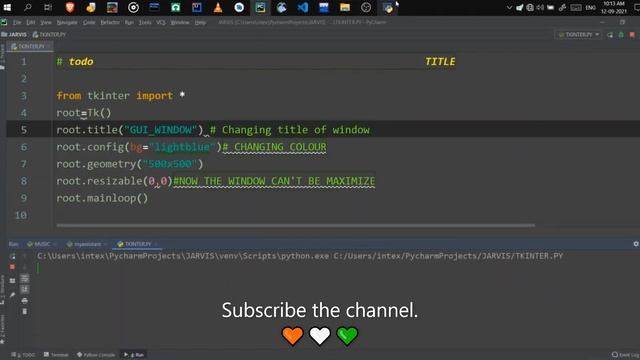Viewport: 640px width, 360px height.
Task: Click line number 7 in gutter
Action: pos(24,164)
